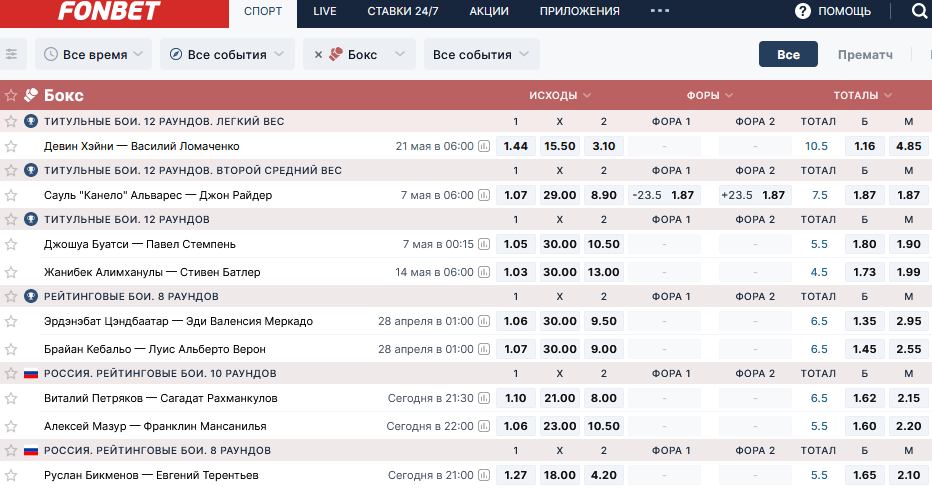Viewport: 932px width, 488px height.
Task: Expand the ТОТАЛЫ column dropdown
Action: pyautogui.click(x=862, y=95)
